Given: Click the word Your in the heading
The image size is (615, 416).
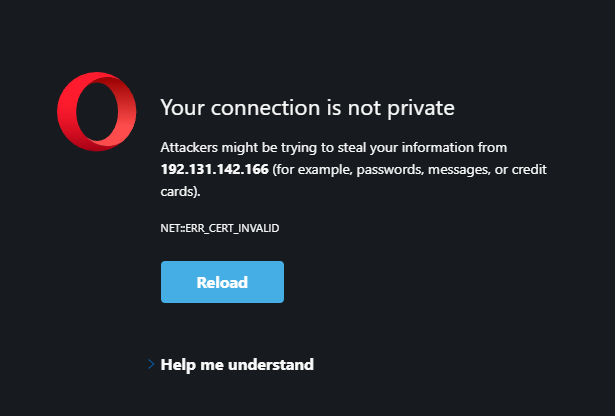Looking at the screenshot, I should pos(182,107).
